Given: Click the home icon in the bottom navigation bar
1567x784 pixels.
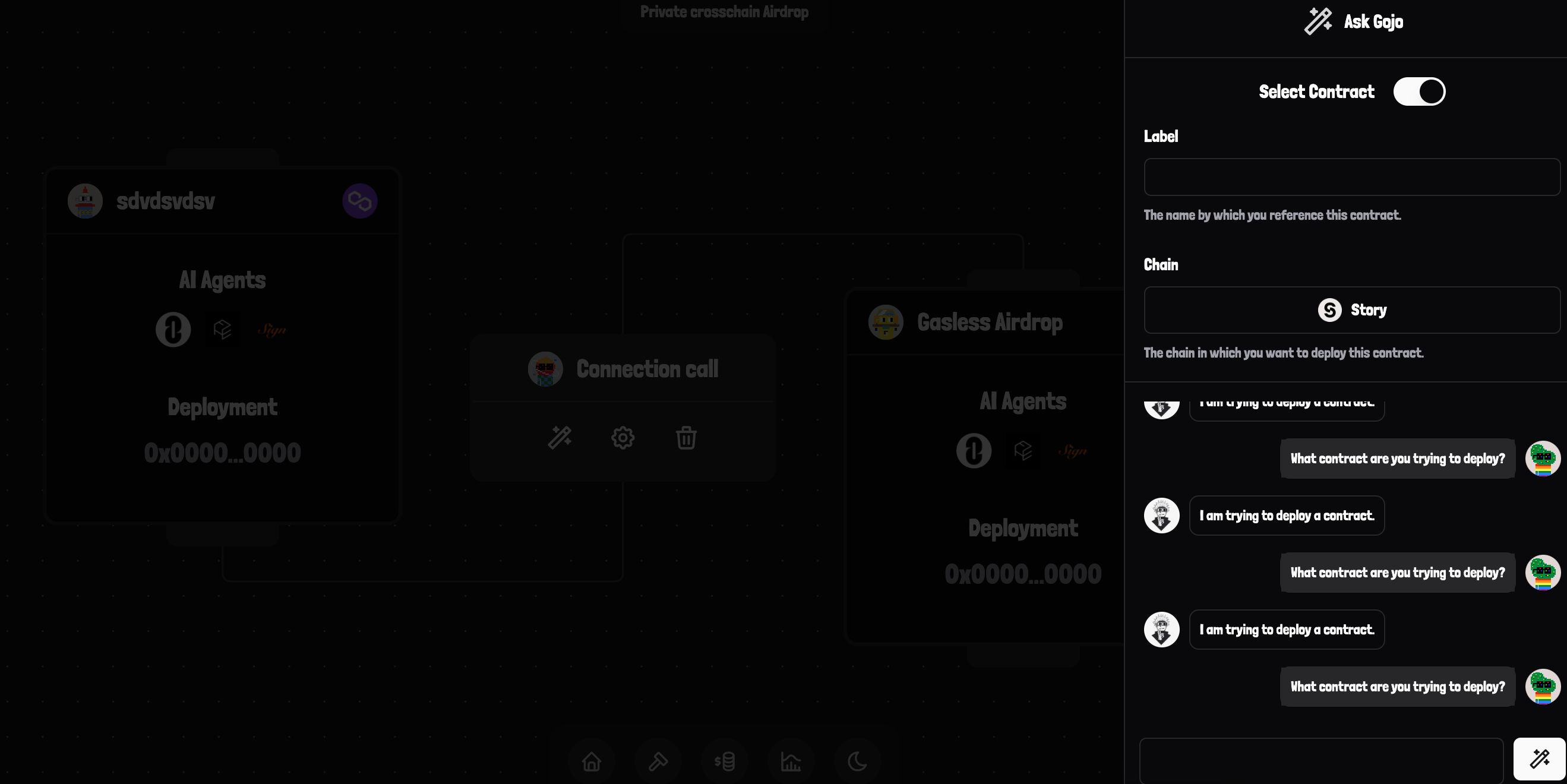Looking at the screenshot, I should click(x=591, y=761).
